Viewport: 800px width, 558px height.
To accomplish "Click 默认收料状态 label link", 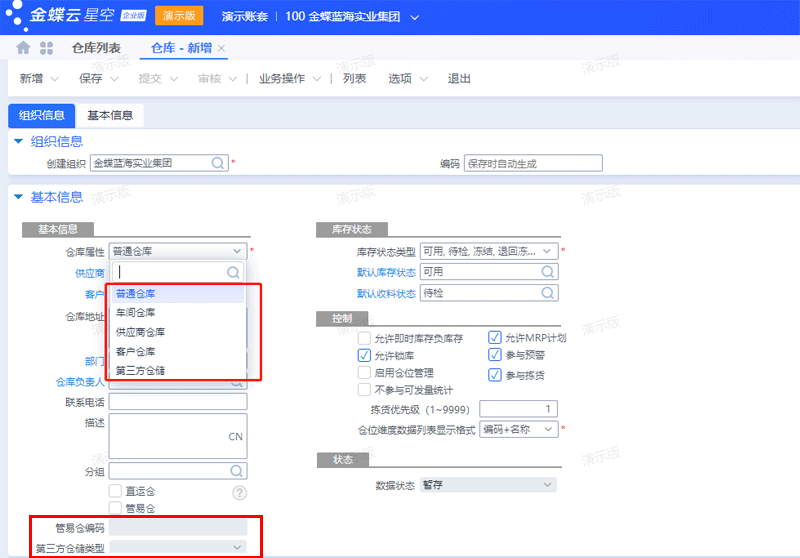I will tap(386, 293).
